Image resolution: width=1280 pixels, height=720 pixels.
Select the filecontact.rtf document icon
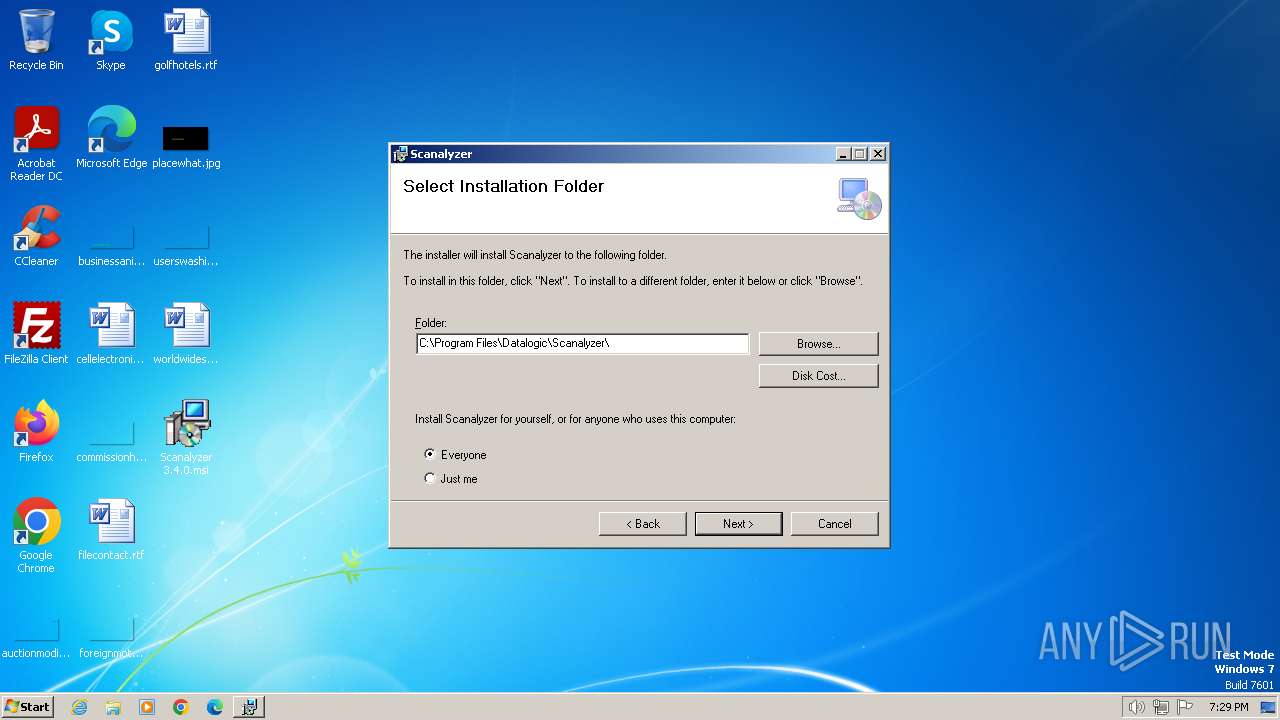(x=111, y=530)
